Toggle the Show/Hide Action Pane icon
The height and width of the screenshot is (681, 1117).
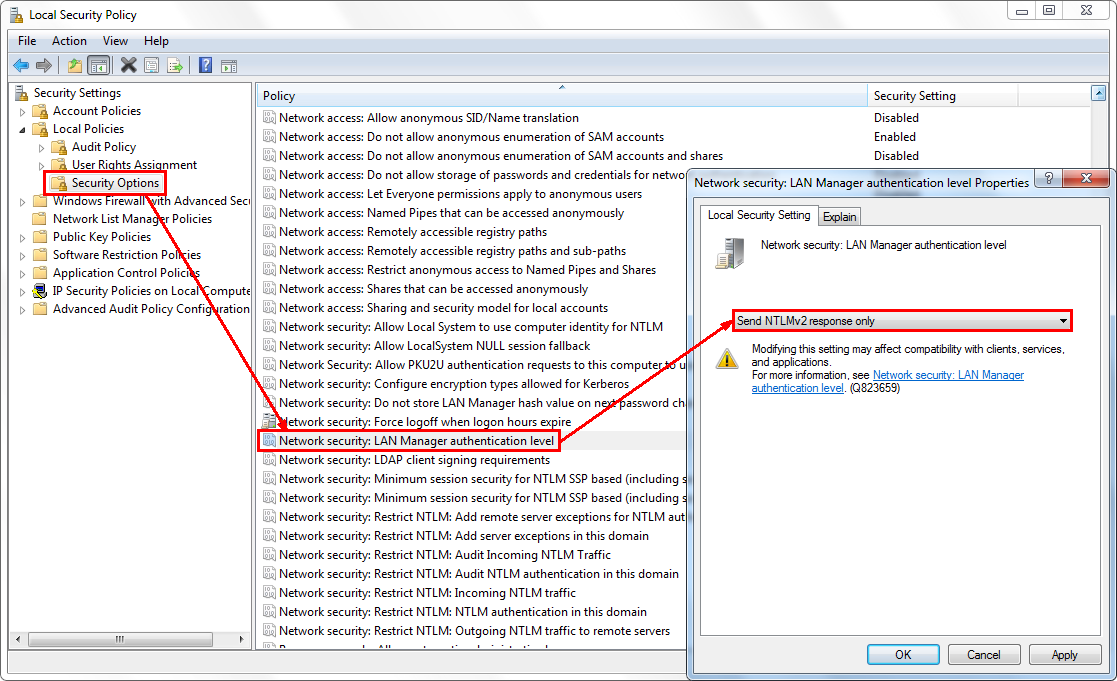(229, 65)
